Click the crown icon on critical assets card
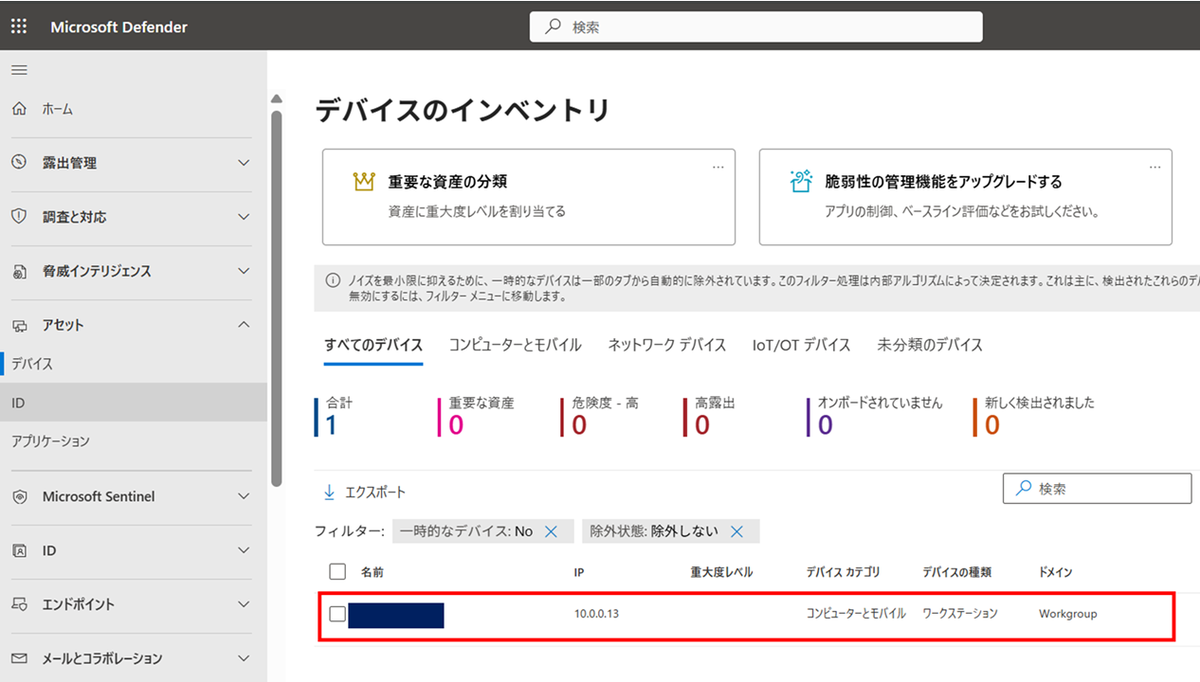Image resolution: width=1200 pixels, height=682 pixels. (363, 182)
